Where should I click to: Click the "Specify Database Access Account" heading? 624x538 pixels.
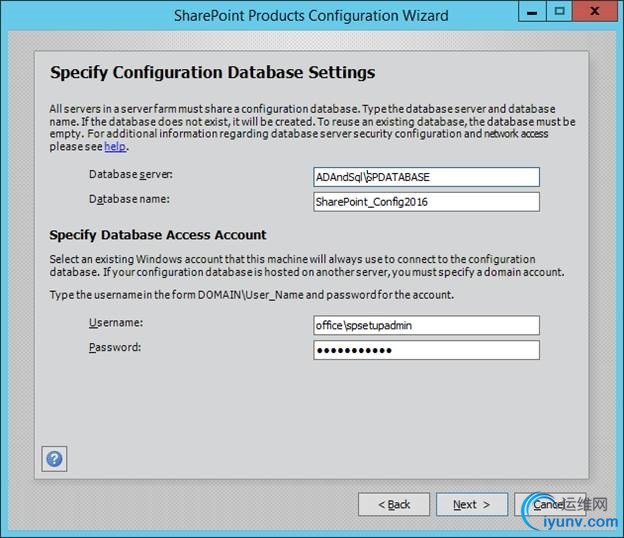[158, 235]
